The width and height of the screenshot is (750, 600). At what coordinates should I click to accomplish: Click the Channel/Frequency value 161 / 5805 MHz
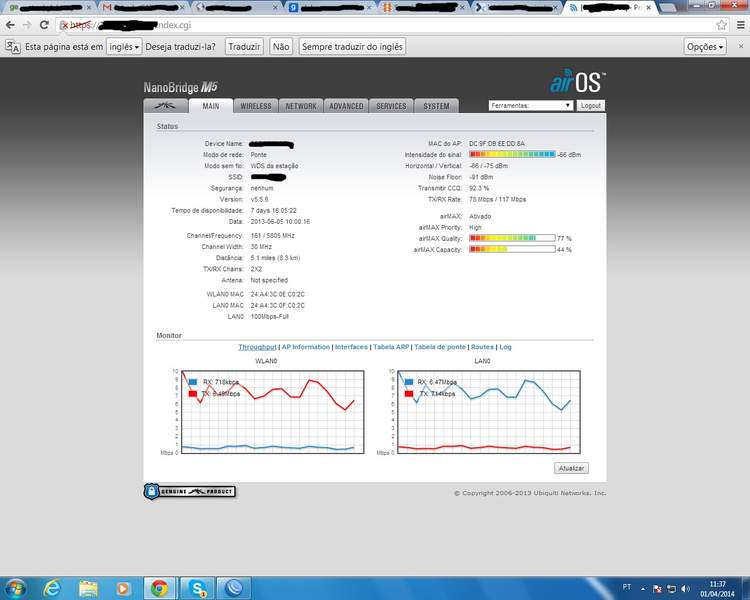(273, 235)
